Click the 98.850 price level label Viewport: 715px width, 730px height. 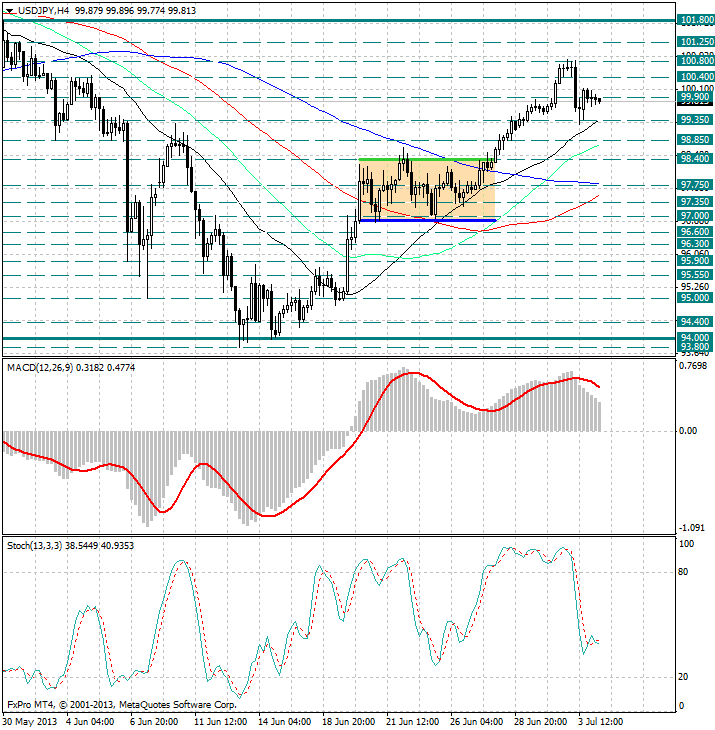tap(695, 140)
